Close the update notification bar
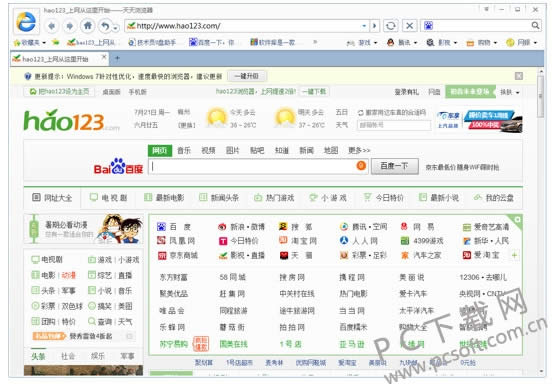Image resolution: width=560 pixels, height=386 pixels. [519, 76]
